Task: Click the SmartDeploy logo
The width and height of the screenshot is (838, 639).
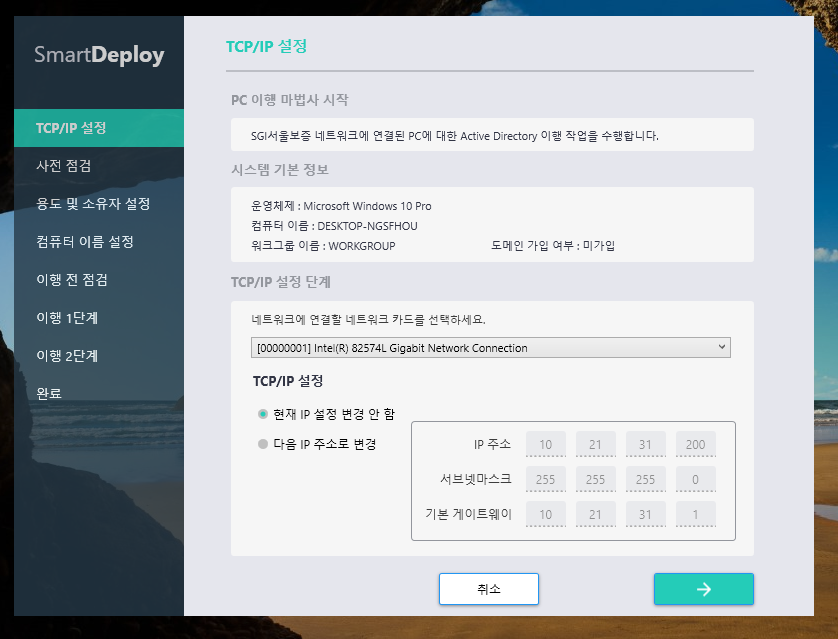Action: click(99, 55)
